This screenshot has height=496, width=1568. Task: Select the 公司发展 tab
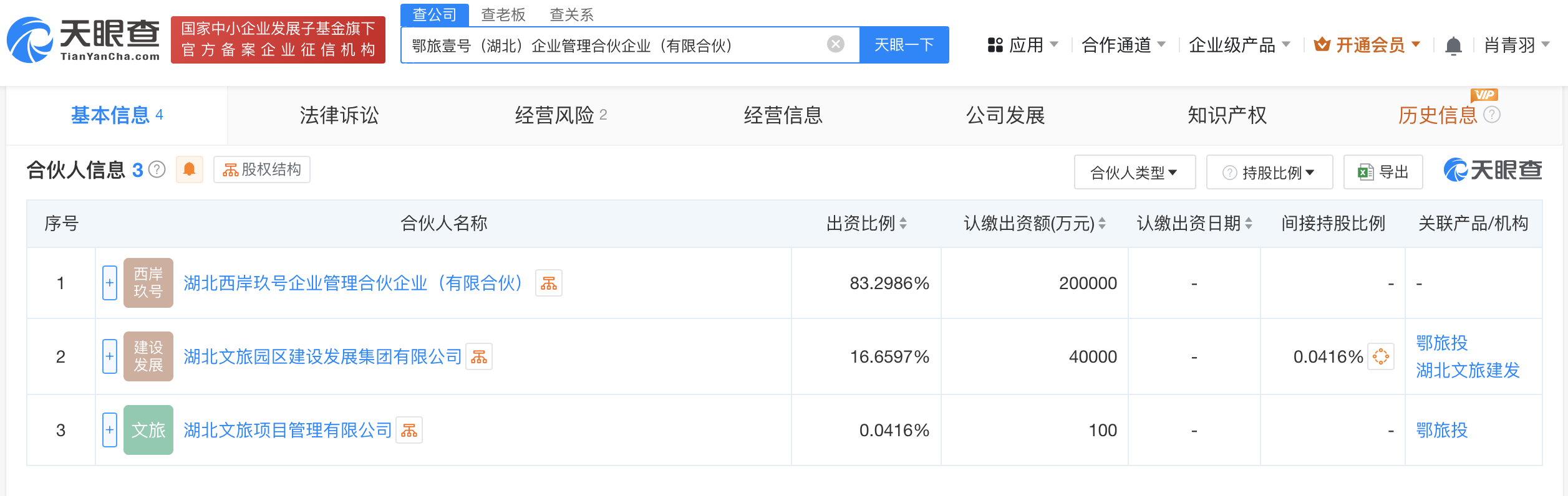pyautogui.click(x=1005, y=115)
